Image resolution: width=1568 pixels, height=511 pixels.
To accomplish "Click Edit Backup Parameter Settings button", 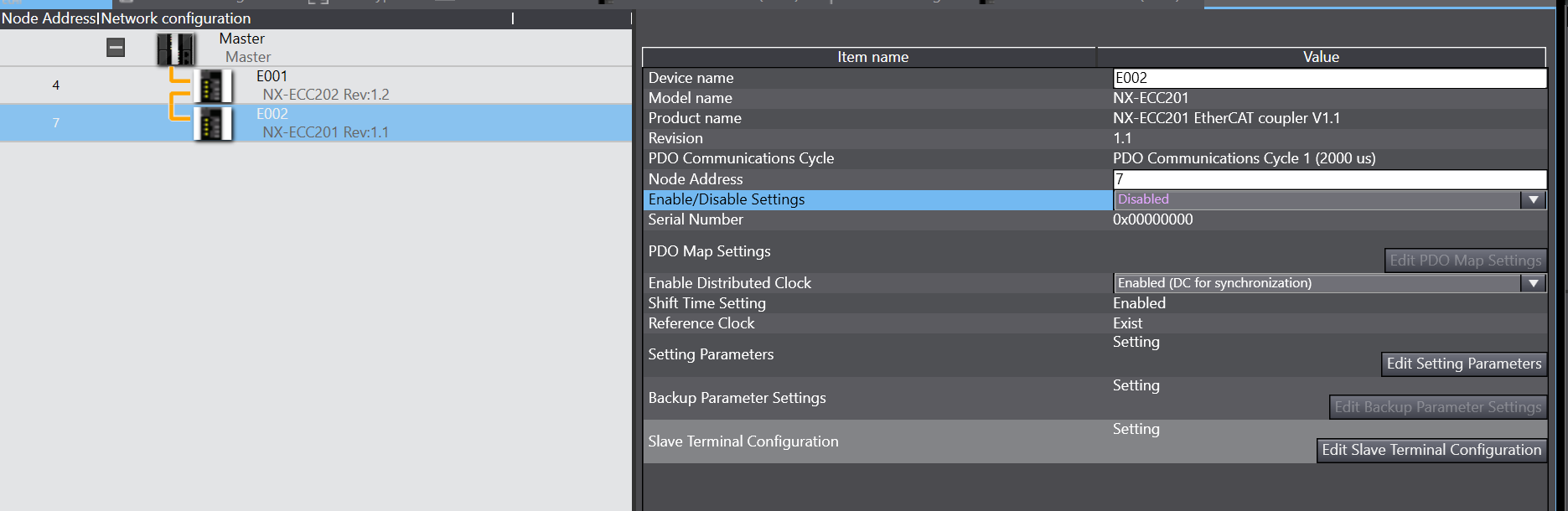I will 1437,407.
